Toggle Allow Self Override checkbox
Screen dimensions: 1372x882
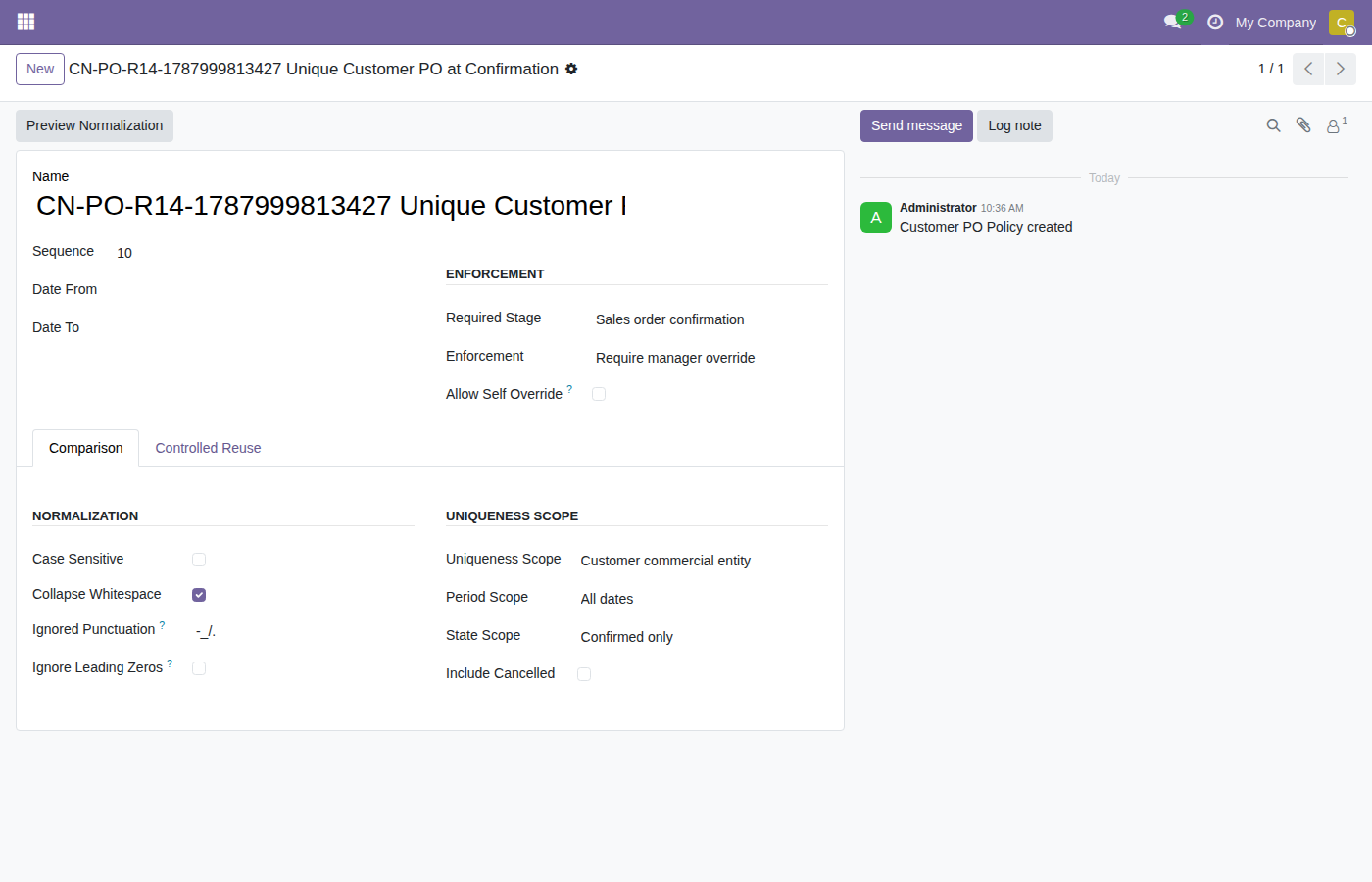click(x=599, y=394)
